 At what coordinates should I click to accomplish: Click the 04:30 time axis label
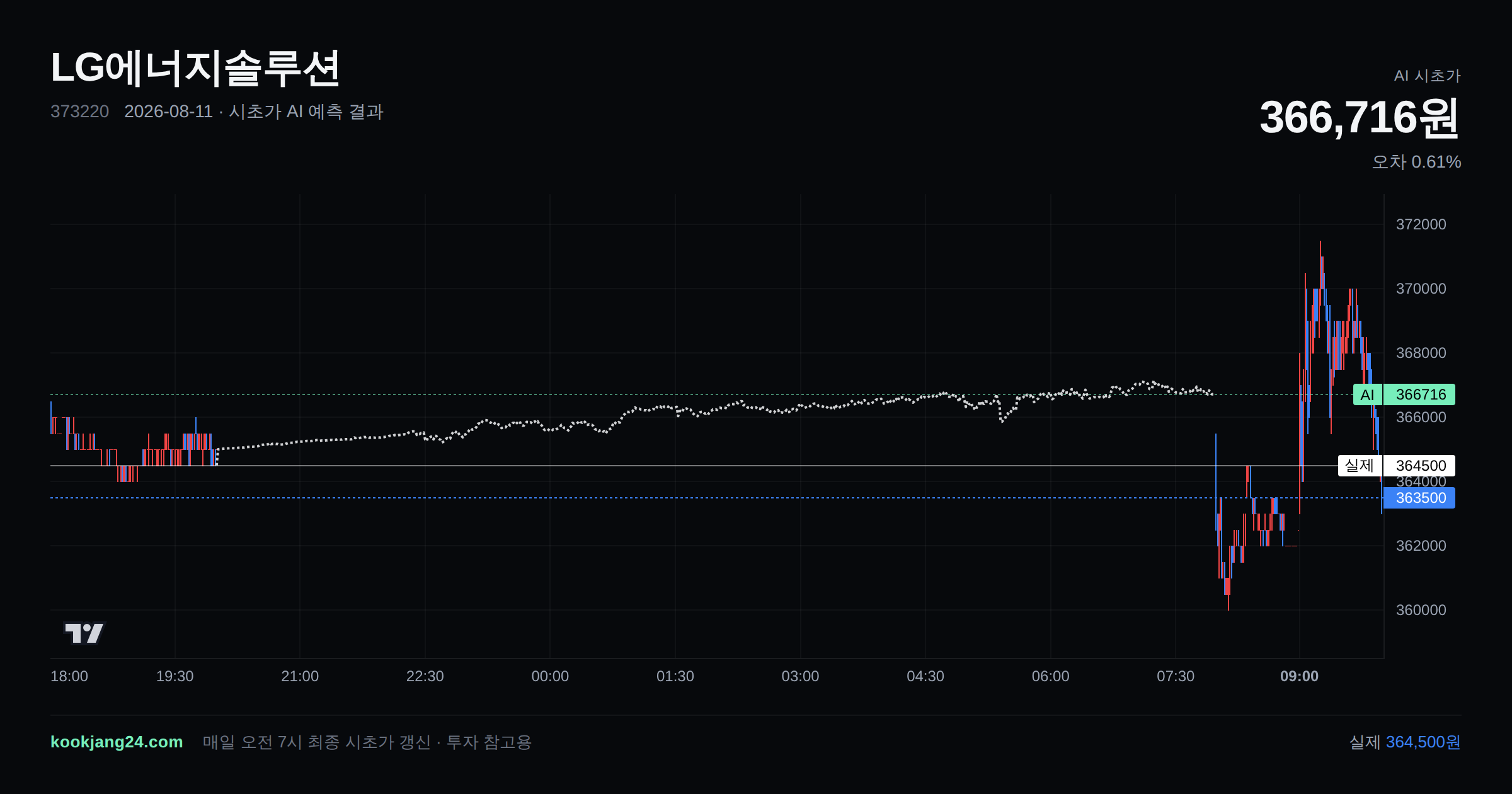pos(925,676)
